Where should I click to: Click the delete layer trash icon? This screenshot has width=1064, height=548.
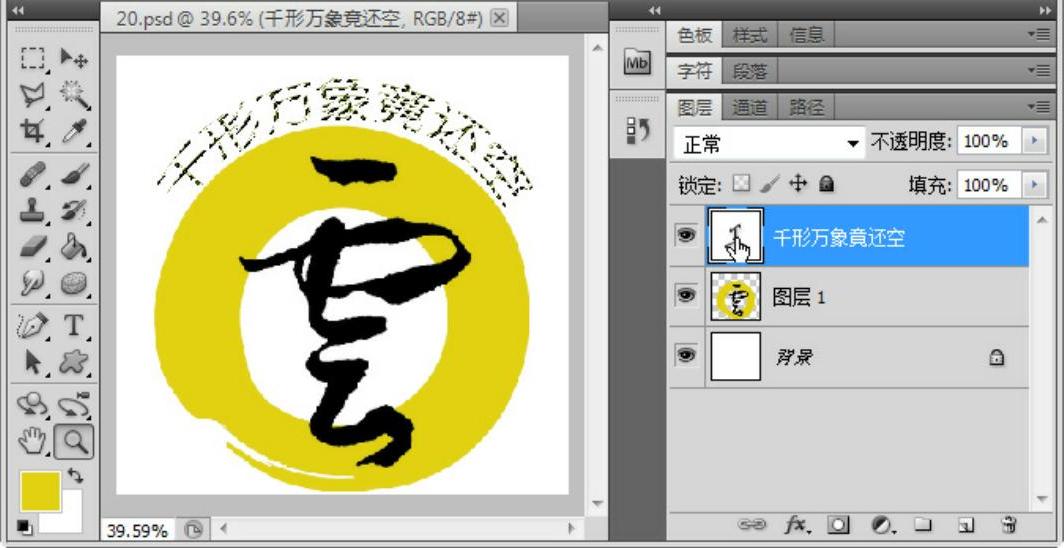point(1007,524)
